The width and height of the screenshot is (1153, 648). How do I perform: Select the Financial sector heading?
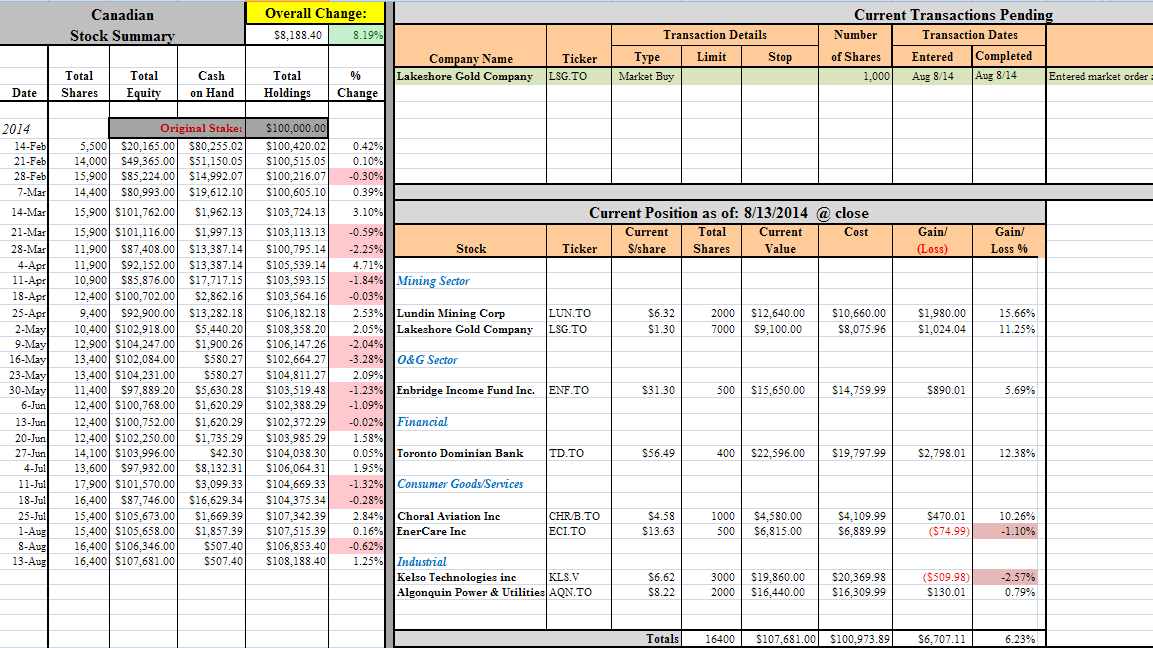click(x=422, y=422)
